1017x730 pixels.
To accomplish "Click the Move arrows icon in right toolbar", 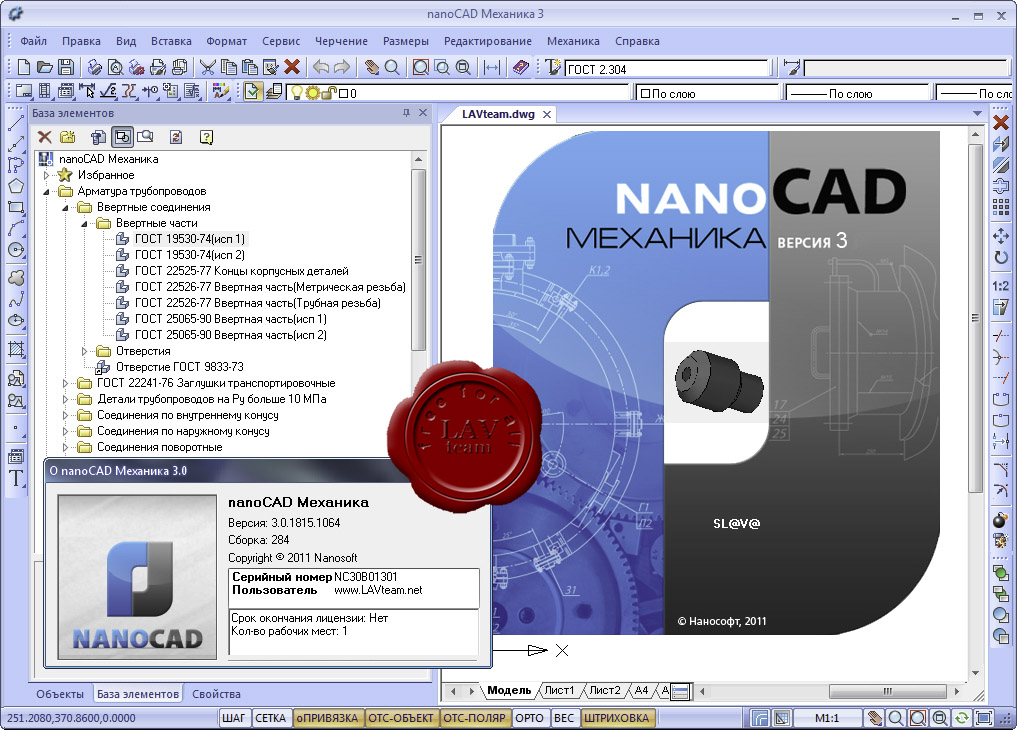I will point(1001,235).
